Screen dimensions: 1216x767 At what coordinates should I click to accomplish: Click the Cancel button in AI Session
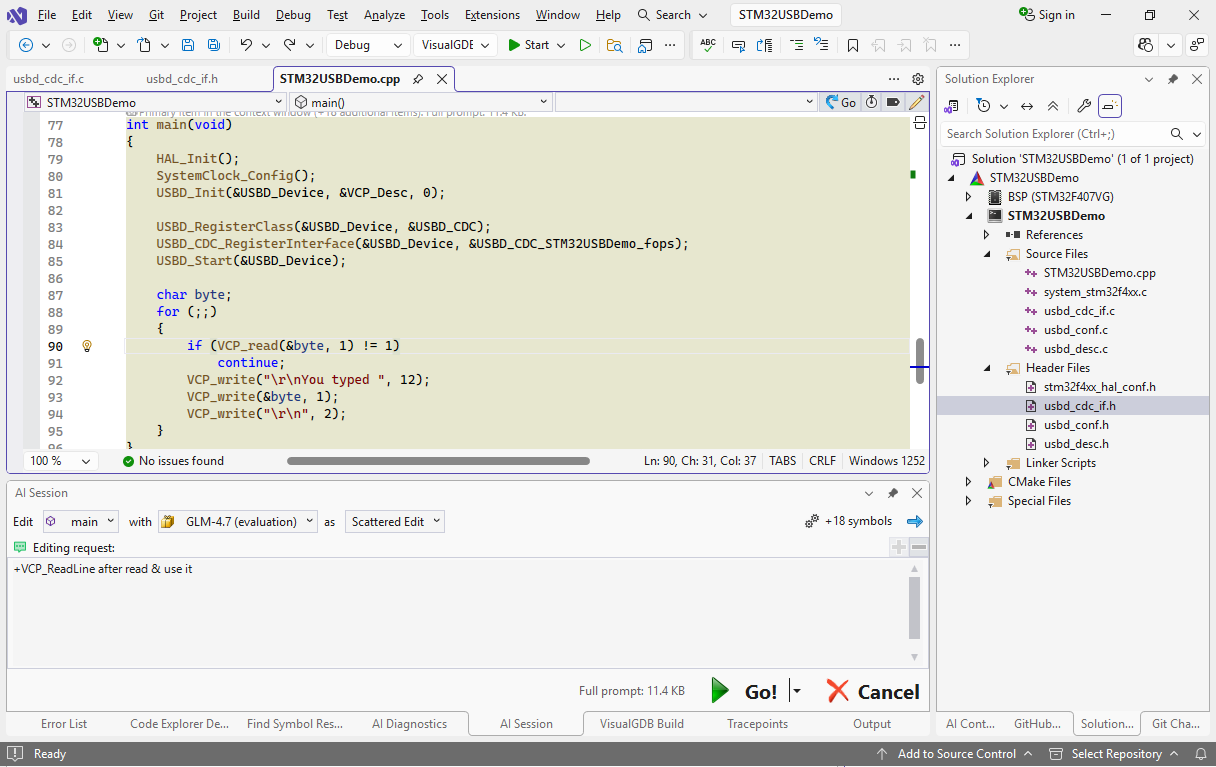873,691
